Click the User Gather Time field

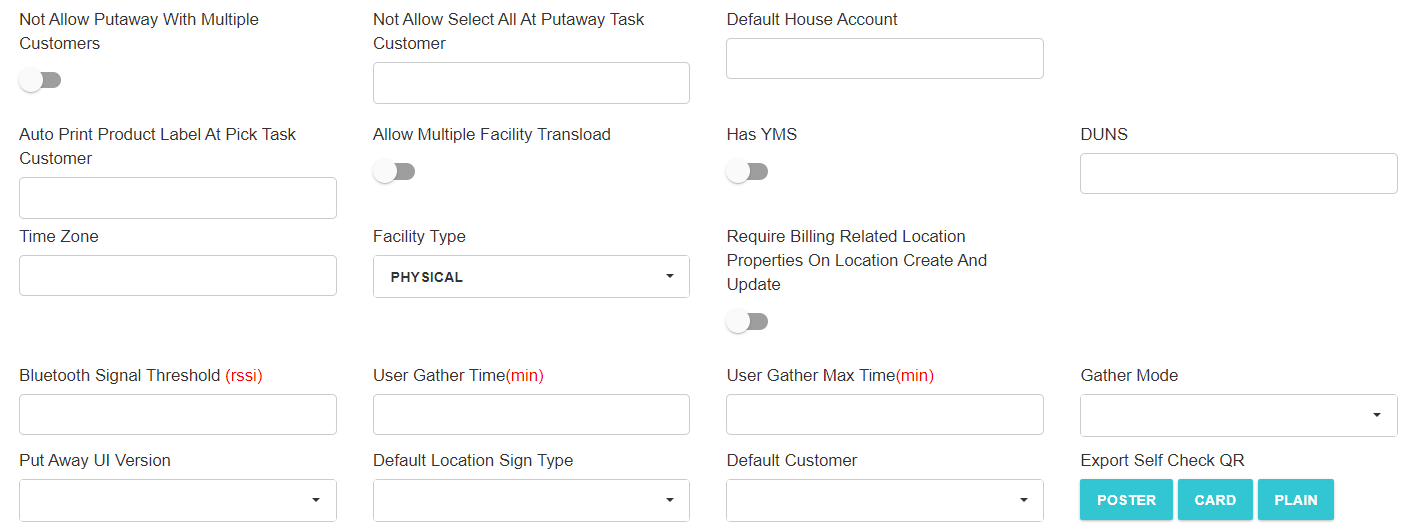531,415
